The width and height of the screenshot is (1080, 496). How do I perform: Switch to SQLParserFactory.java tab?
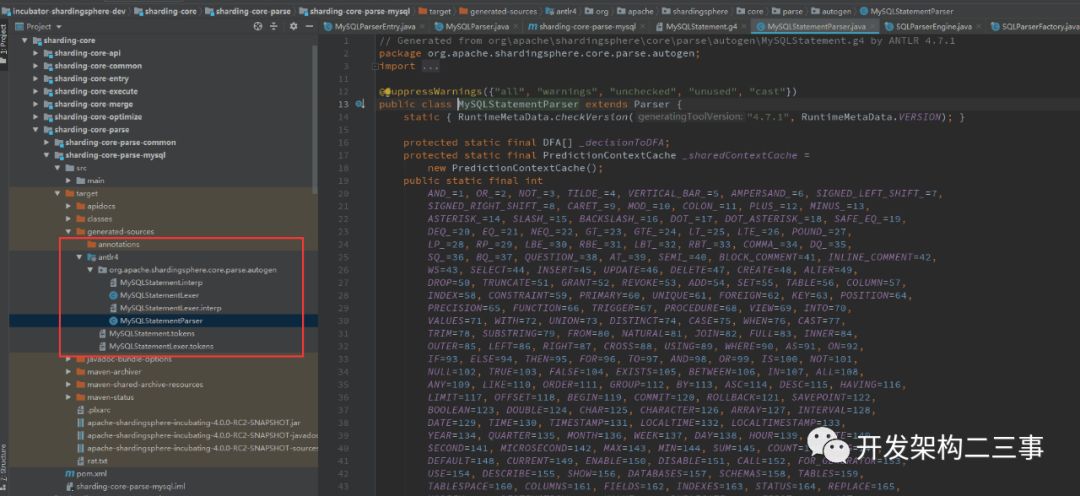[x=1035, y=26]
